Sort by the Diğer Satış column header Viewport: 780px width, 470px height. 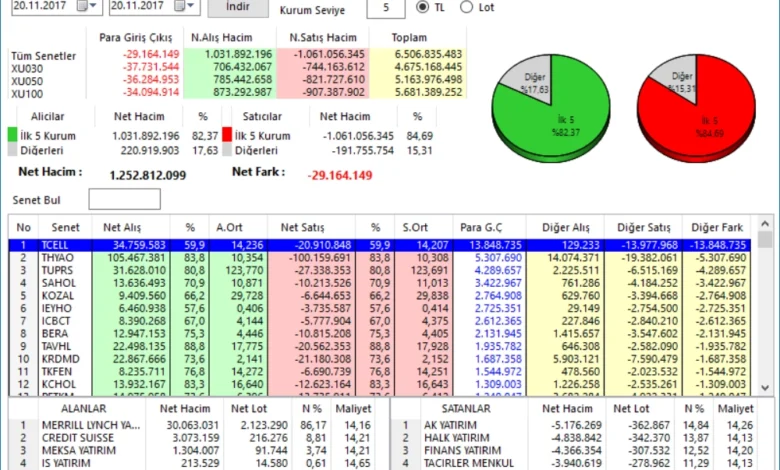coord(644,227)
